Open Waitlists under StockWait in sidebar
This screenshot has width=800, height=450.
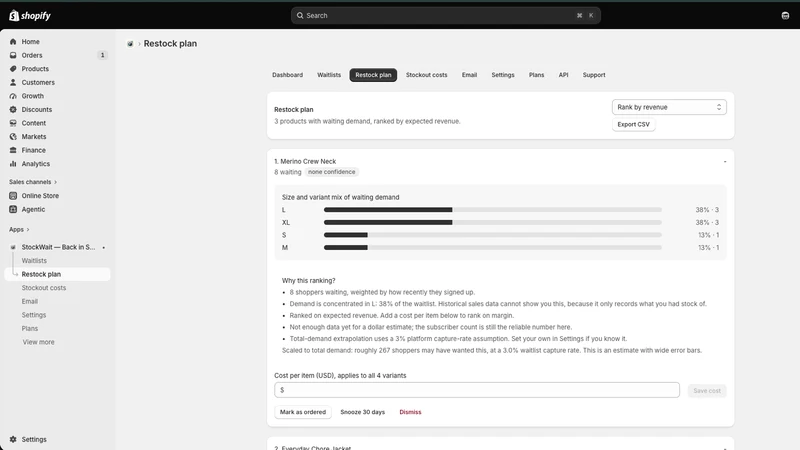point(34,261)
